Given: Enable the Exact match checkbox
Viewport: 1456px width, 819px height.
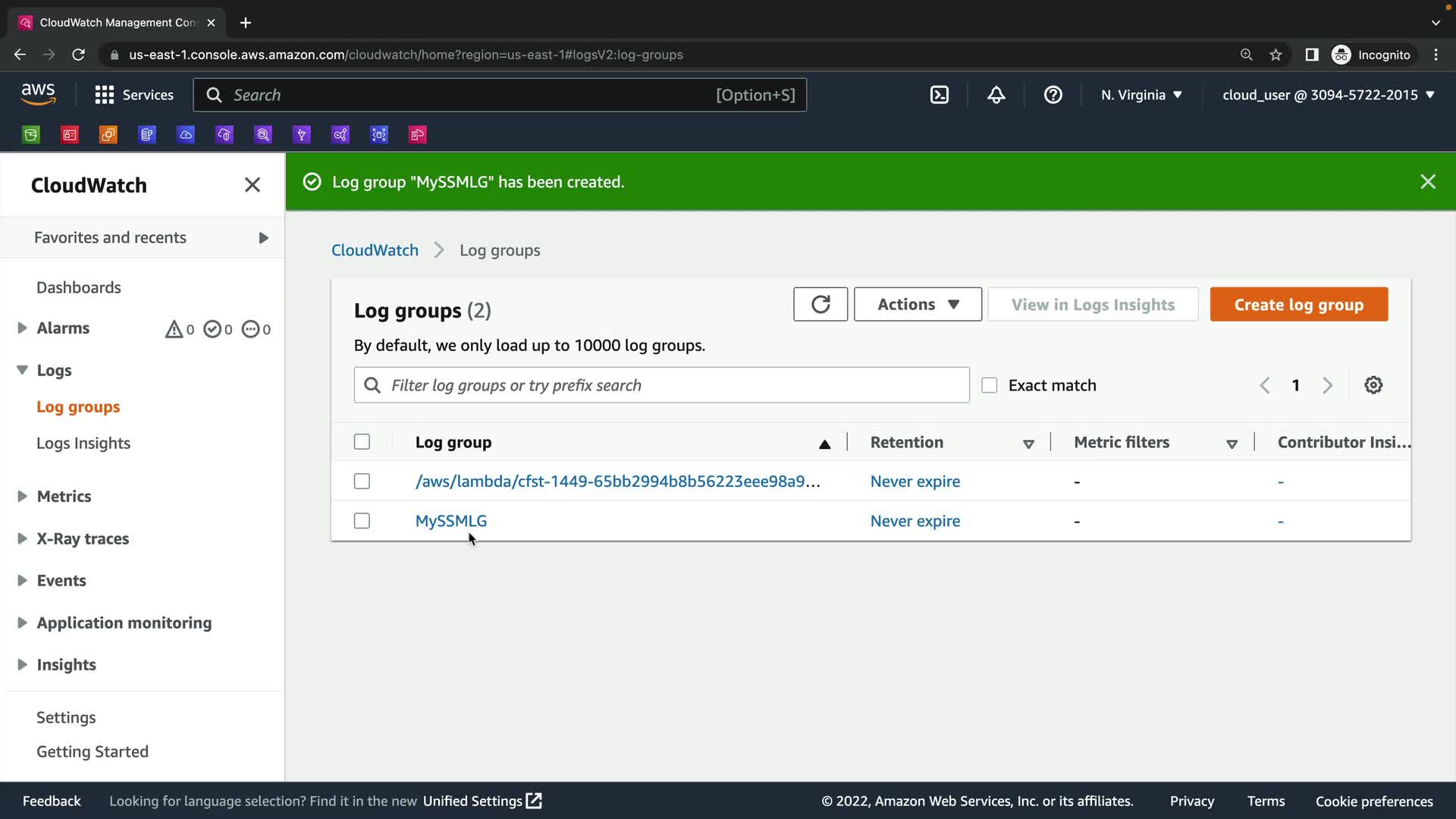Looking at the screenshot, I should [x=989, y=385].
